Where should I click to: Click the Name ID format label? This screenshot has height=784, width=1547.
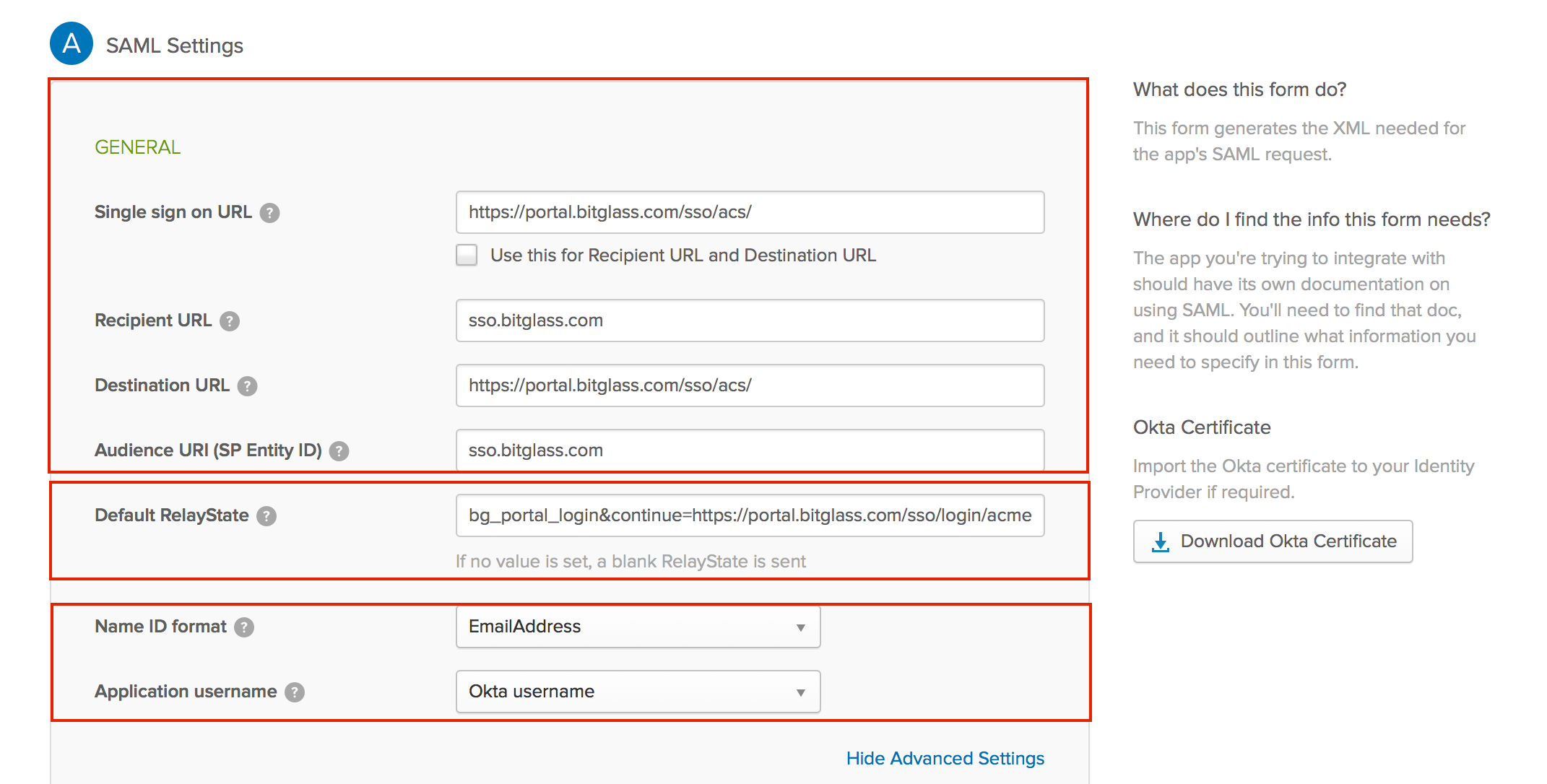click(x=160, y=627)
